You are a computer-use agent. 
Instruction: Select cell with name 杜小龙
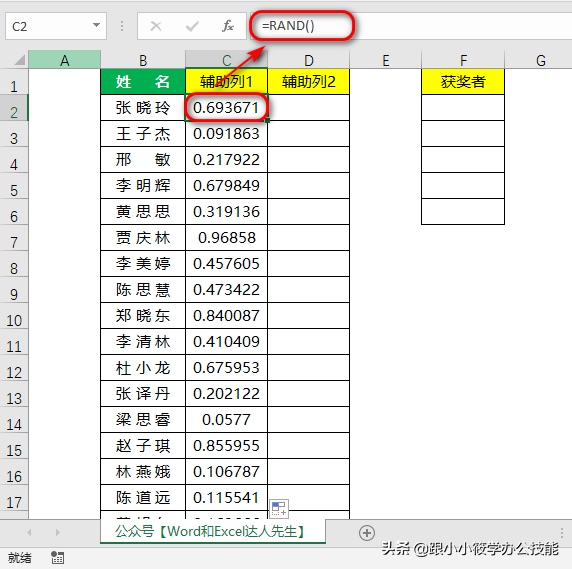click(x=143, y=368)
